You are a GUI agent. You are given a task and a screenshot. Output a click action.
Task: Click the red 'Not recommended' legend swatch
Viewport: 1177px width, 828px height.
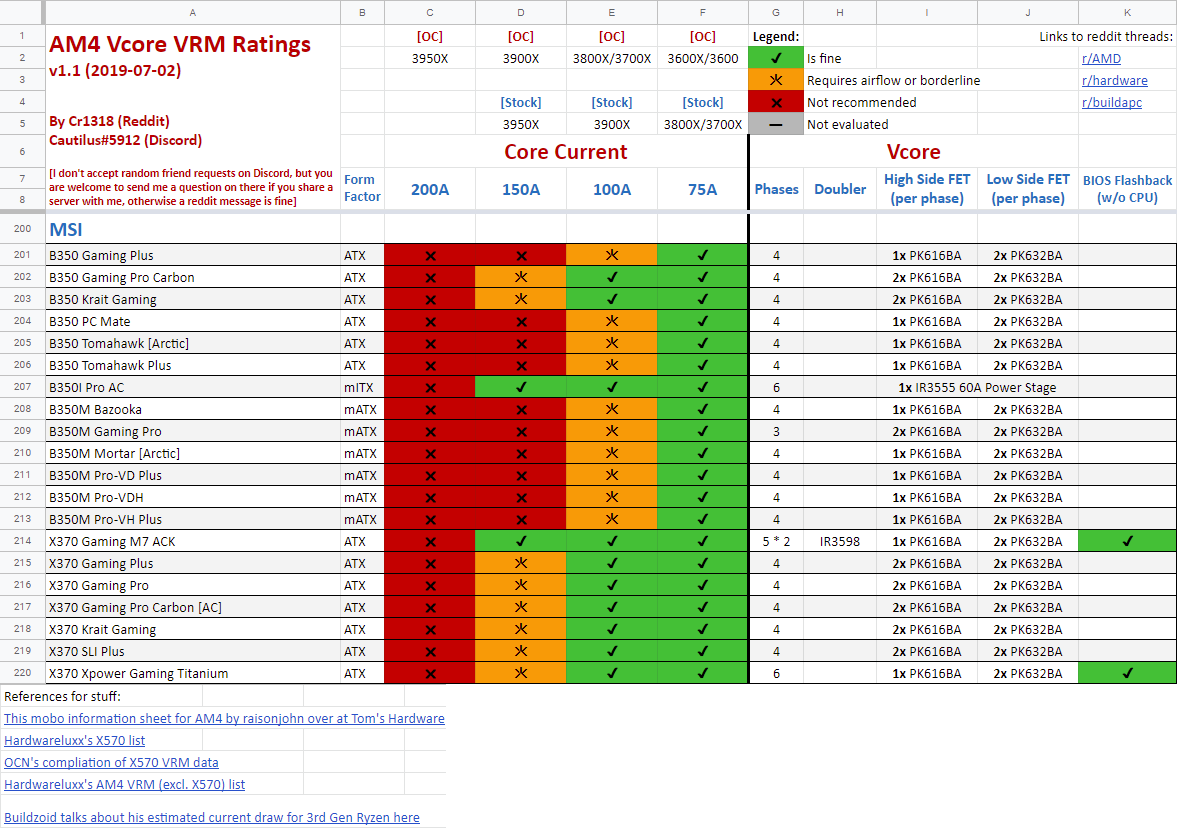(x=776, y=102)
